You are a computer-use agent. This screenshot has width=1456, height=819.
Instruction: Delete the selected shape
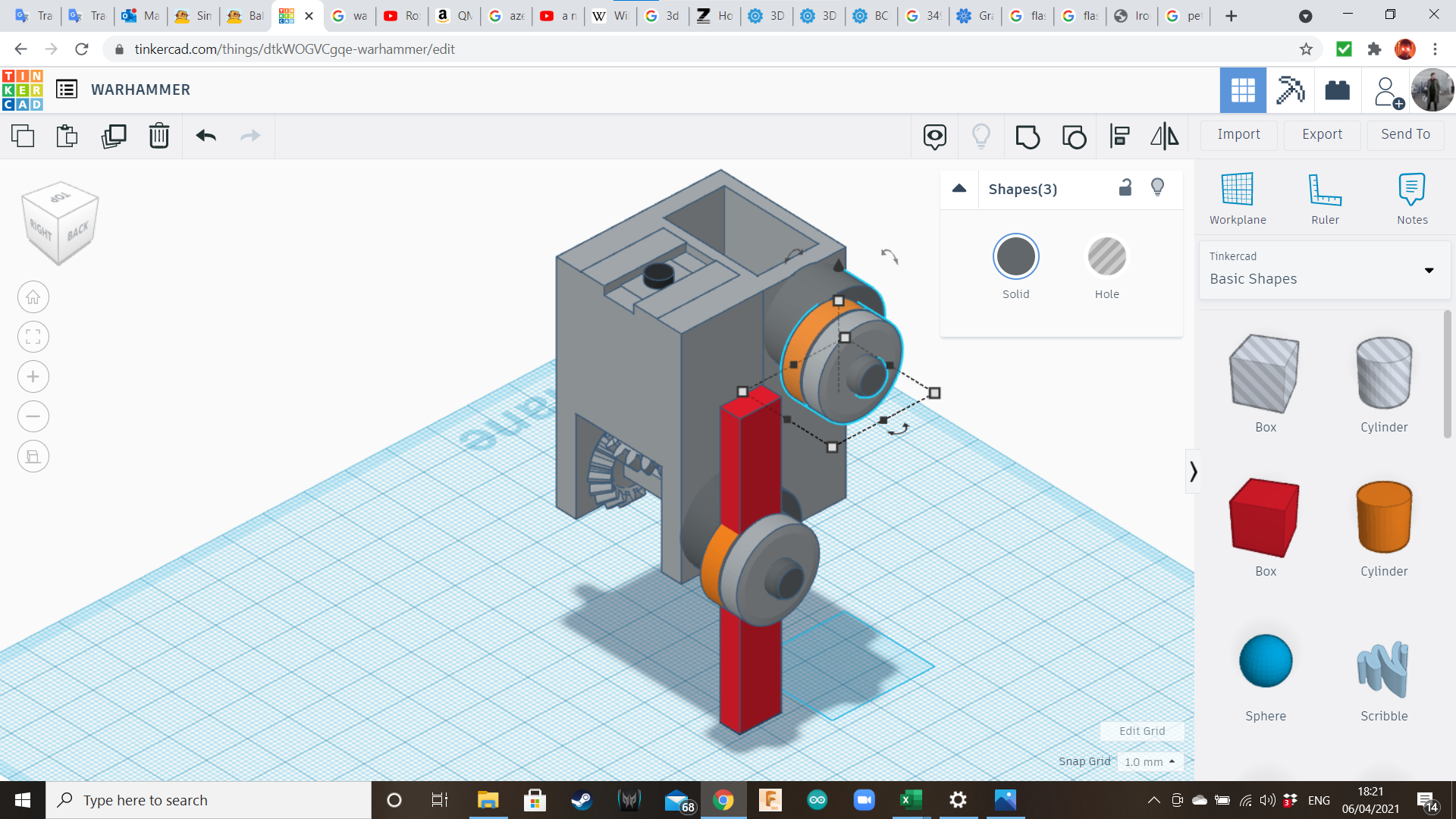click(x=158, y=136)
